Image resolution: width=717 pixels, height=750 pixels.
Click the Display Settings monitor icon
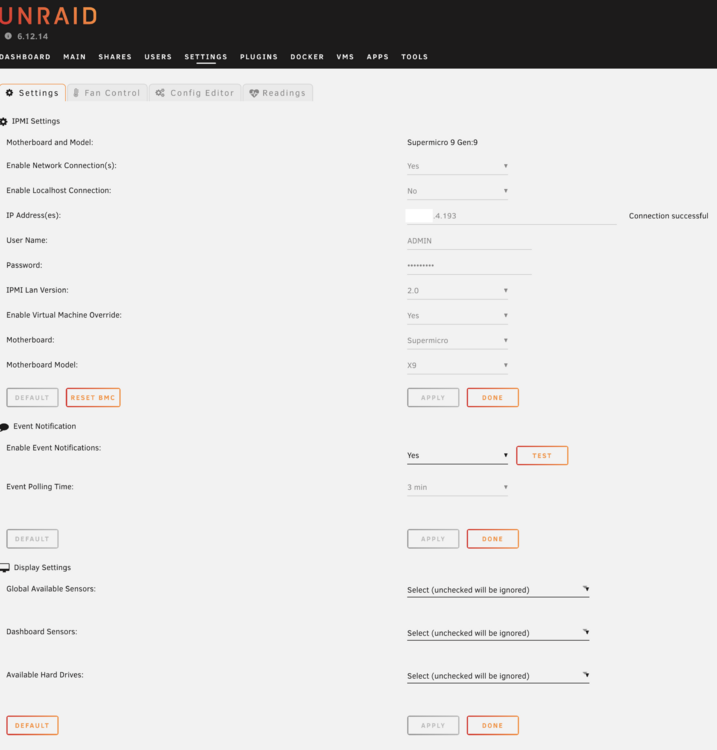coord(5,568)
